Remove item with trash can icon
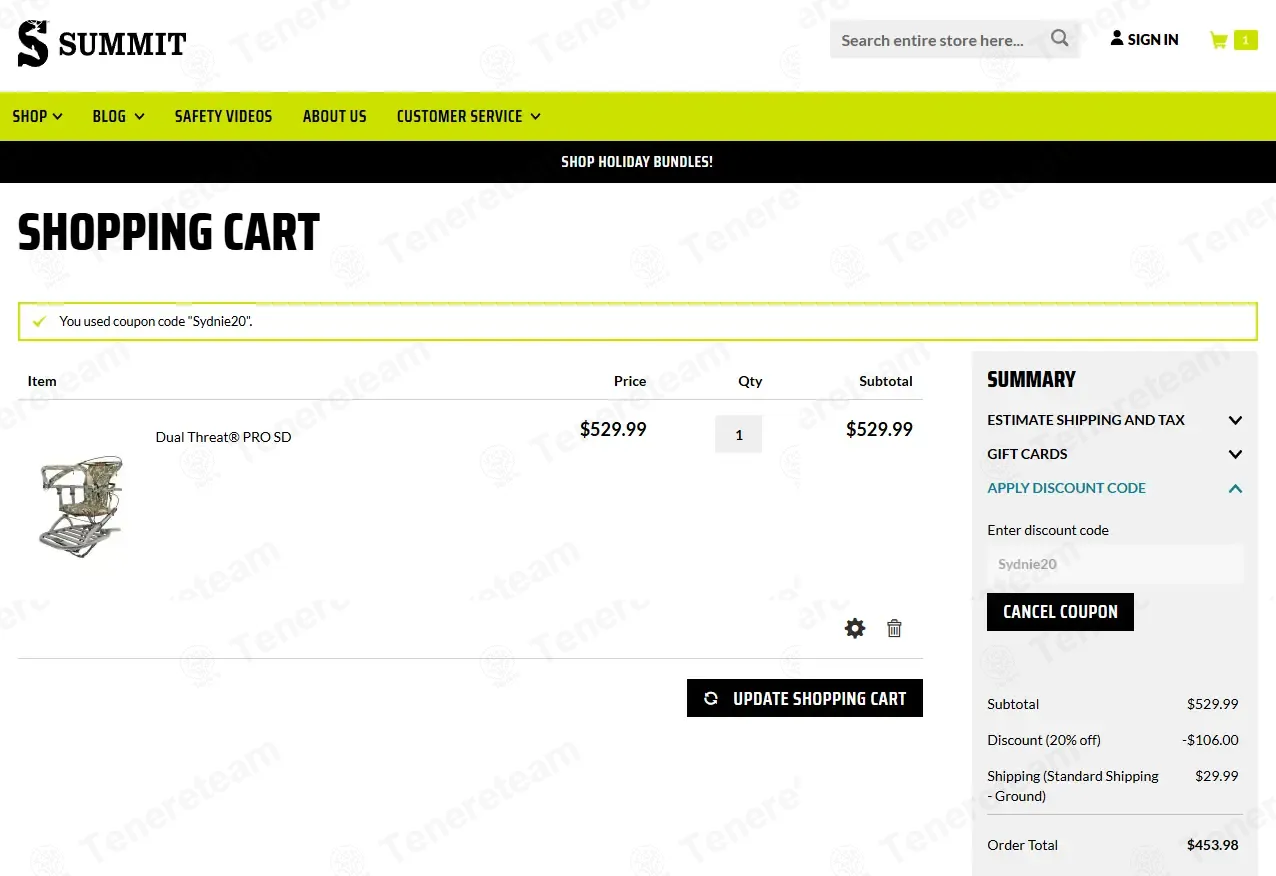 pos(894,628)
